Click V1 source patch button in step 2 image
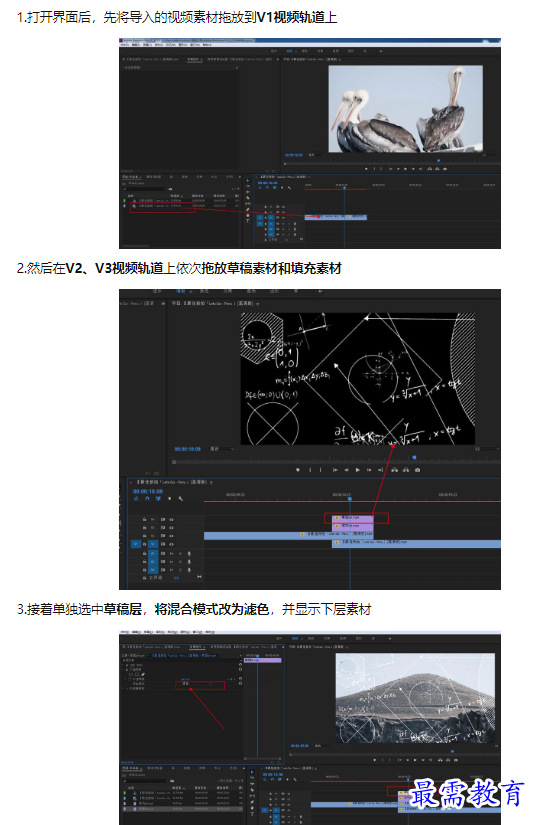 tap(136, 544)
